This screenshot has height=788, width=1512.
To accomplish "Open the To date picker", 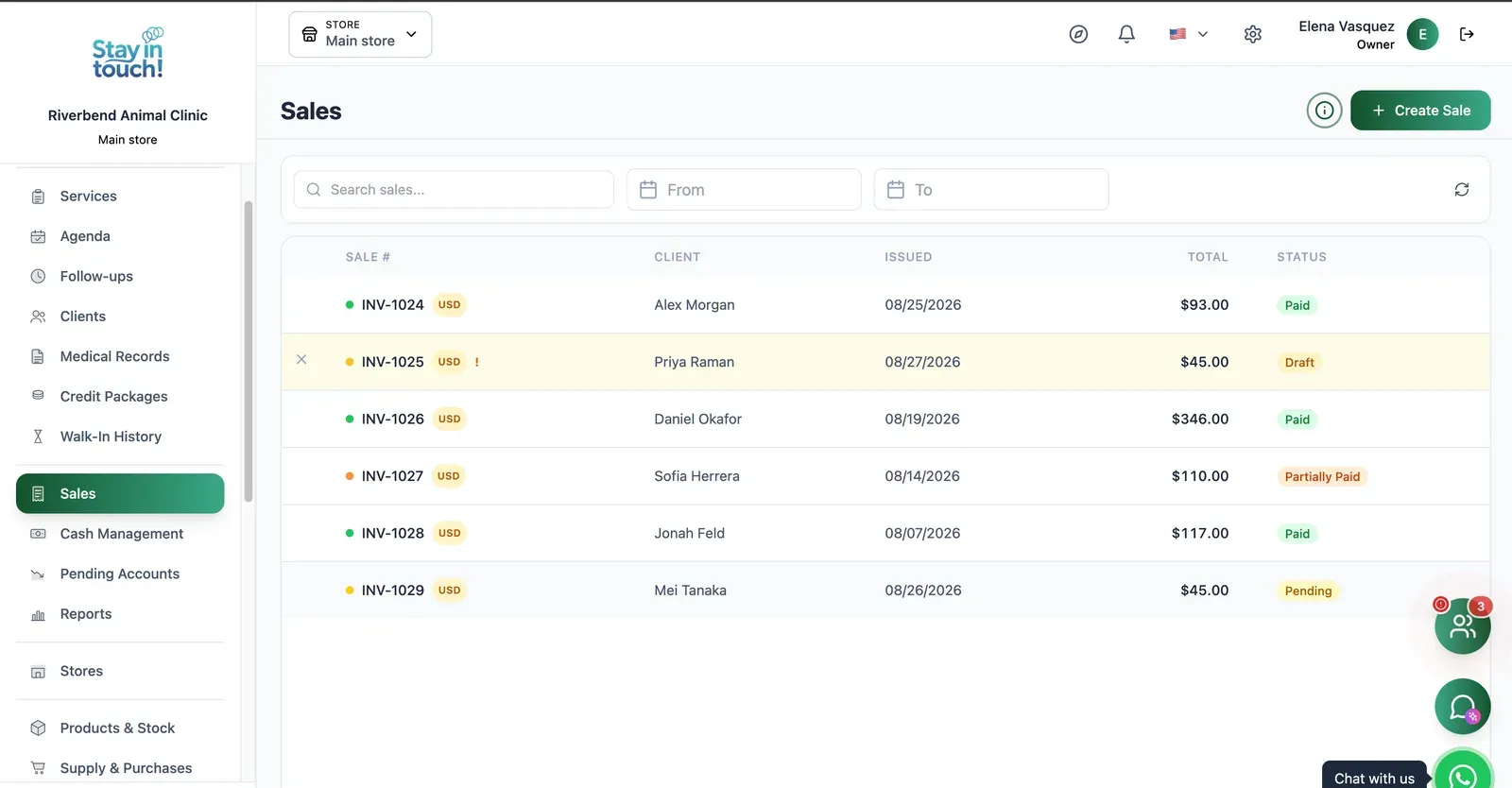I will (991, 190).
